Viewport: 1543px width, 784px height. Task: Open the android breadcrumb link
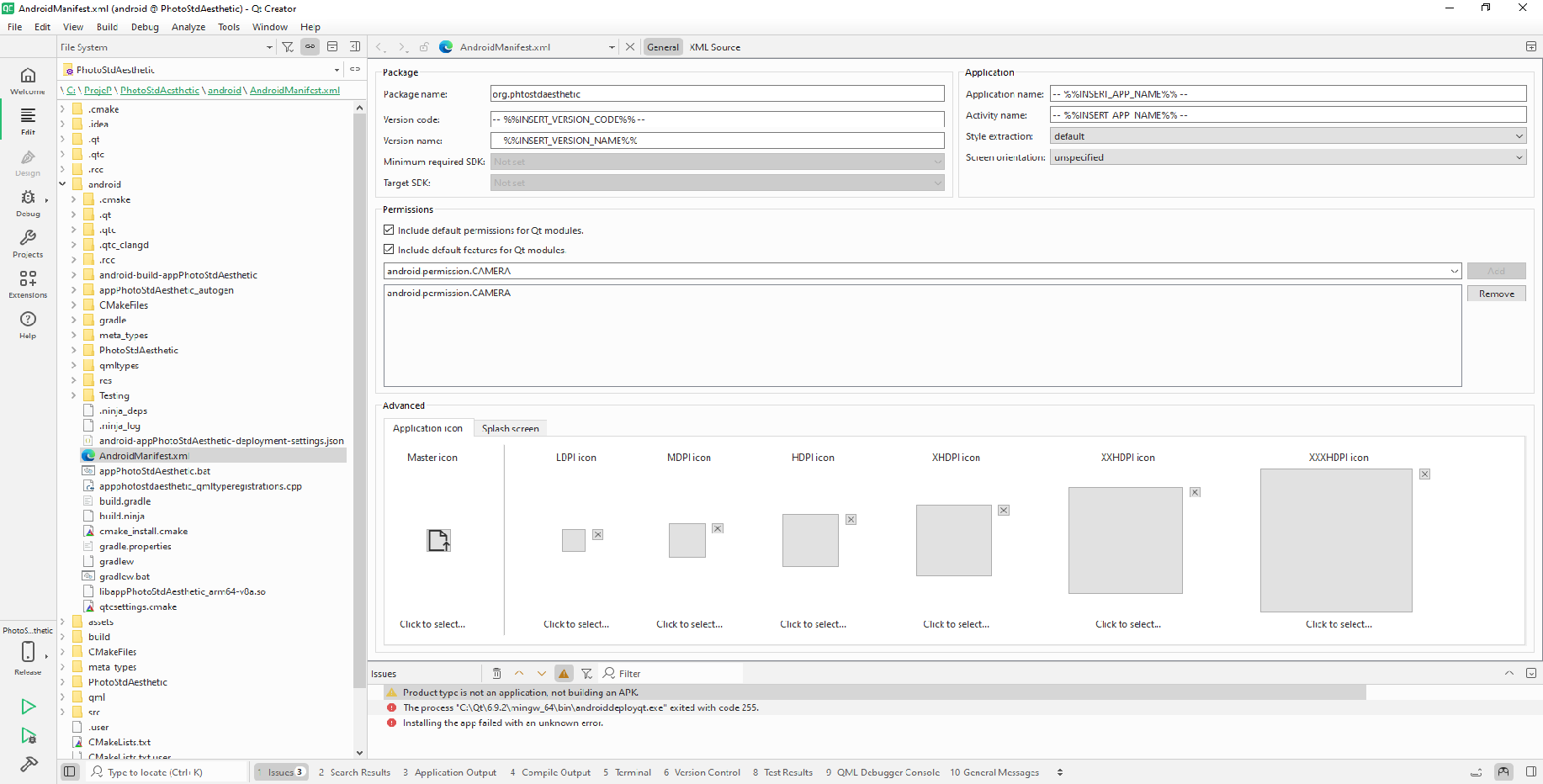[x=225, y=90]
